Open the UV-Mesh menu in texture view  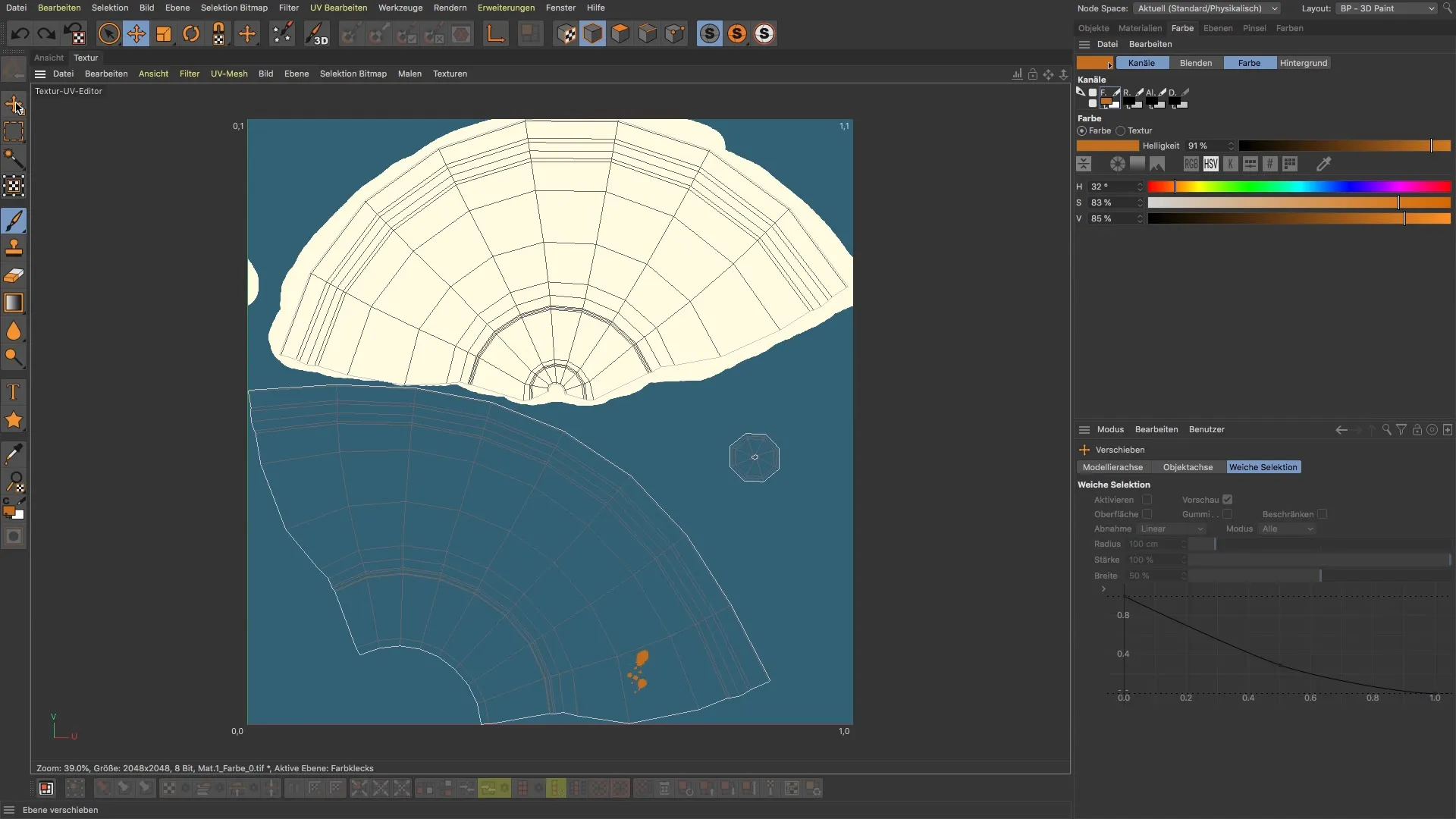(229, 74)
